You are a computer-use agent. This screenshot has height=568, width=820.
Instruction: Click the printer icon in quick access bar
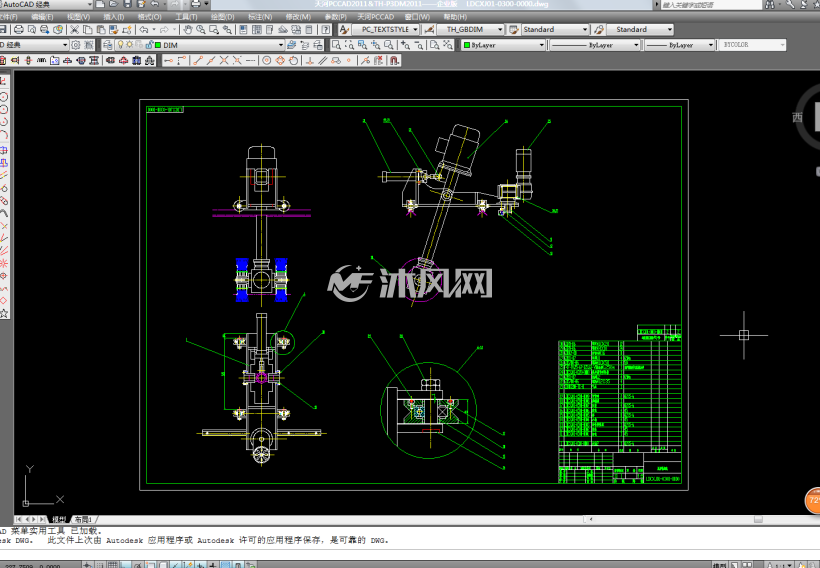click(x=196, y=4)
